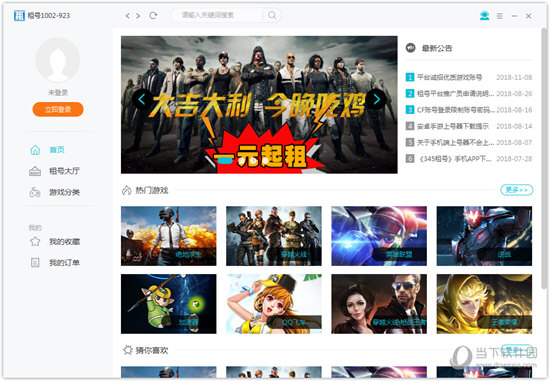Viewport: 550px width, 381px height.
Task: Open the customer service headset icon
Action: tap(484, 15)
